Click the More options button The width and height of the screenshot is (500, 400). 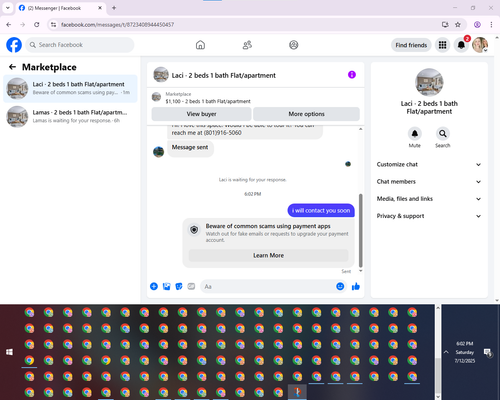point(306,114)
